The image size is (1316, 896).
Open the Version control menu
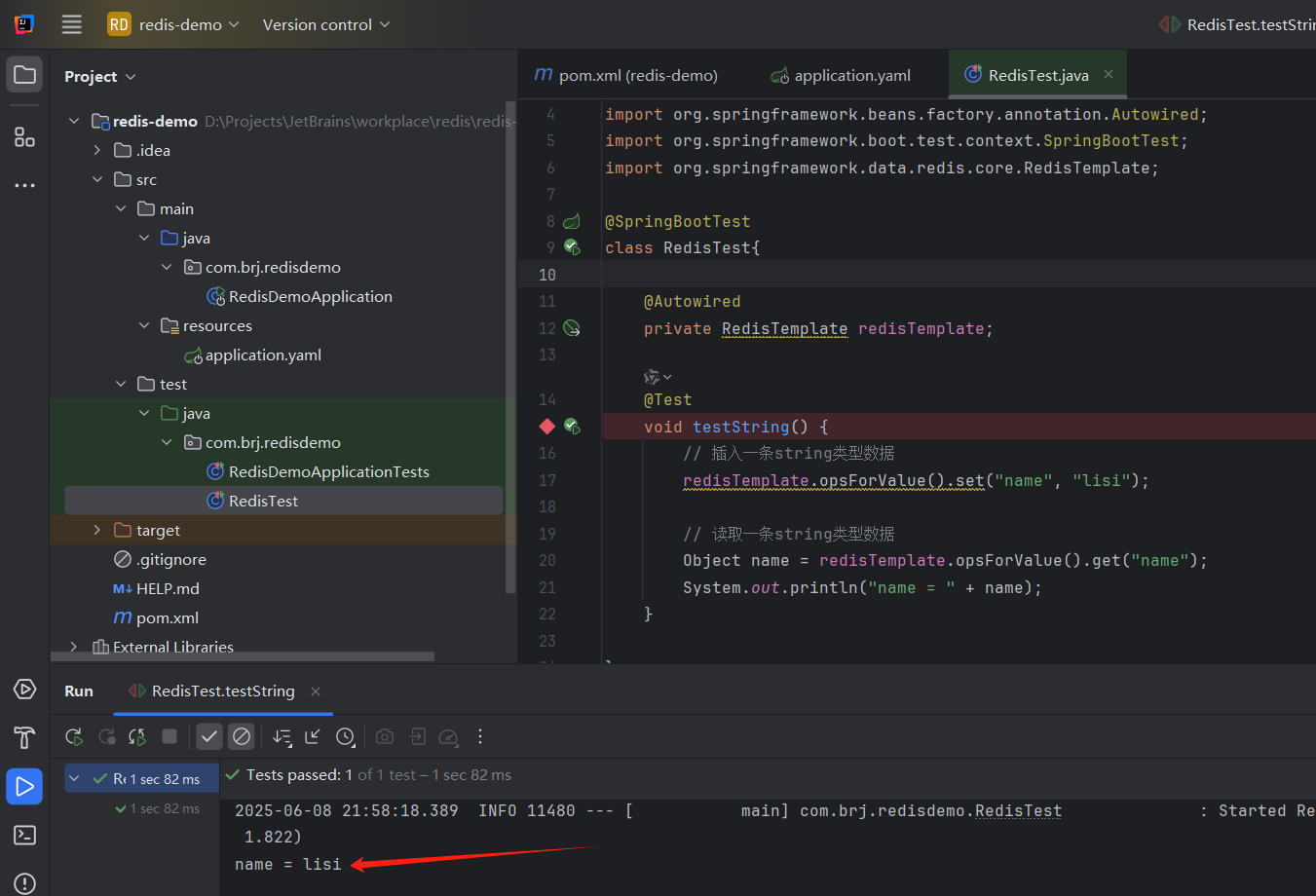[x=325, y=25]
